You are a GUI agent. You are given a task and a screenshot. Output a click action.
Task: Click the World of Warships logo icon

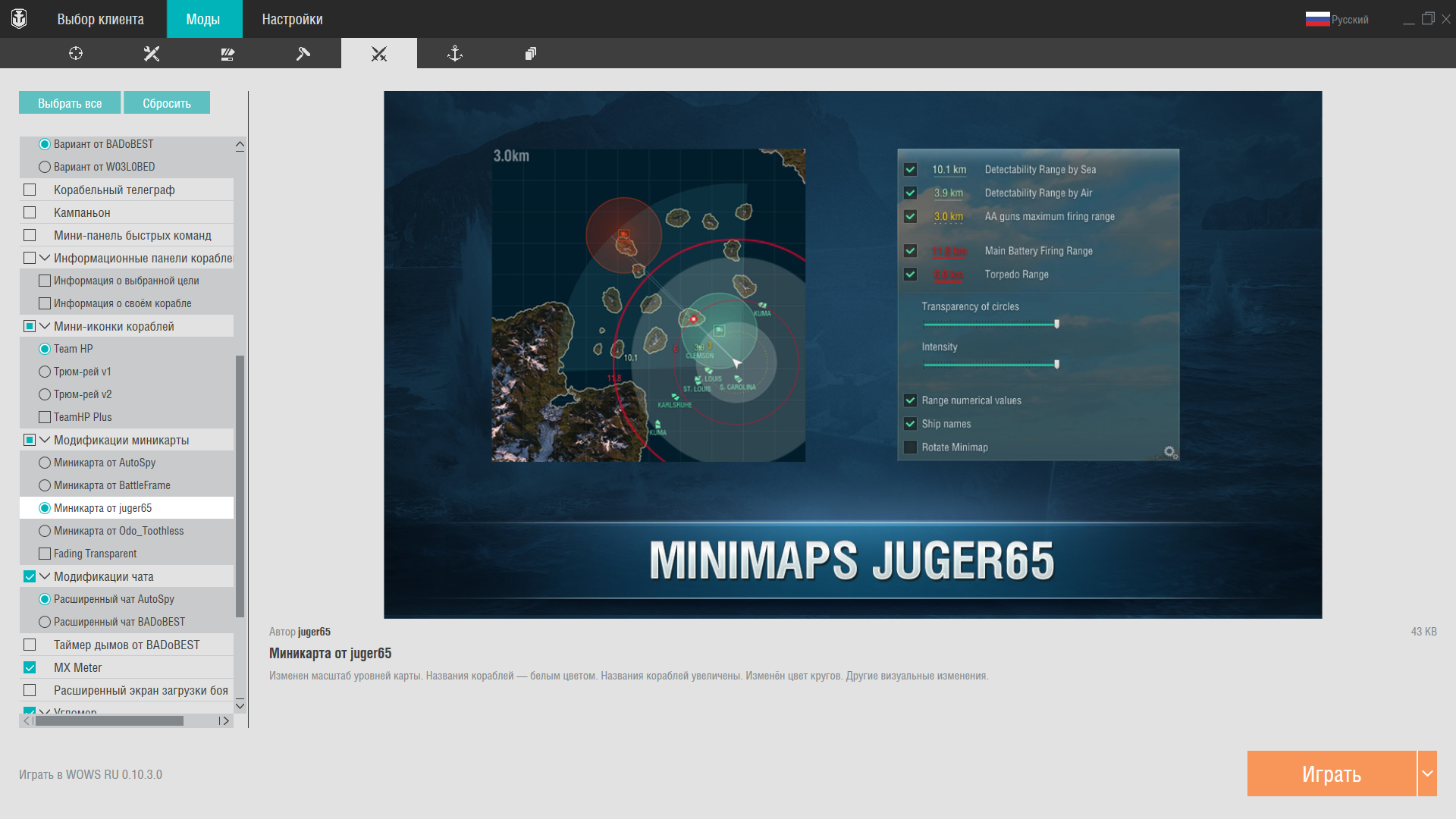[x=19, y=18]
